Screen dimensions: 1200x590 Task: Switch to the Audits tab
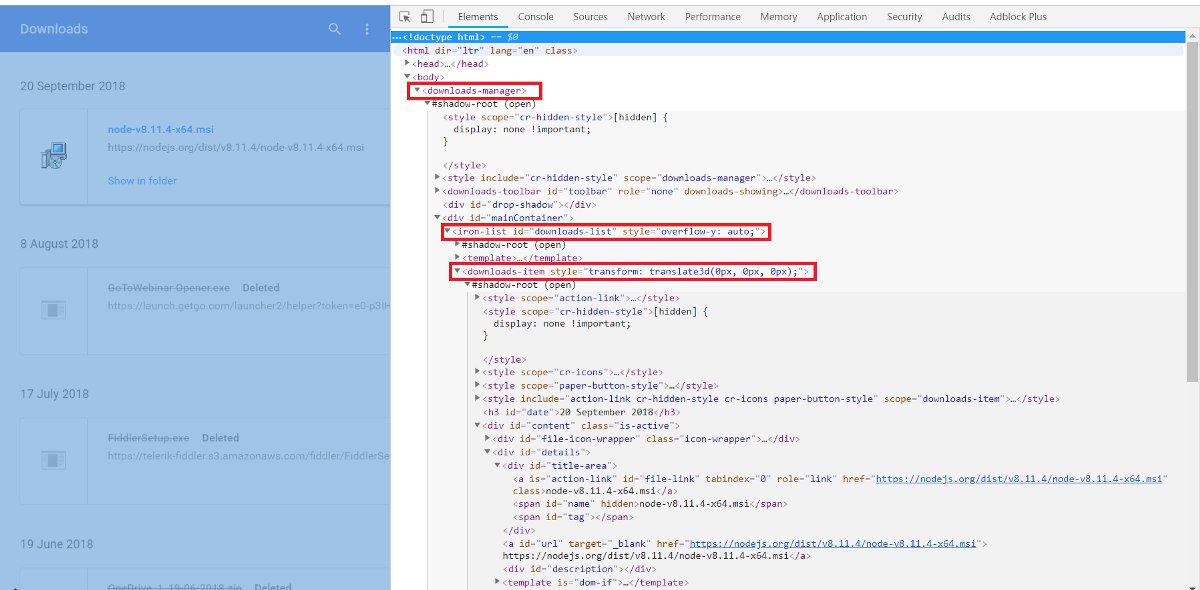coord(956,16)
